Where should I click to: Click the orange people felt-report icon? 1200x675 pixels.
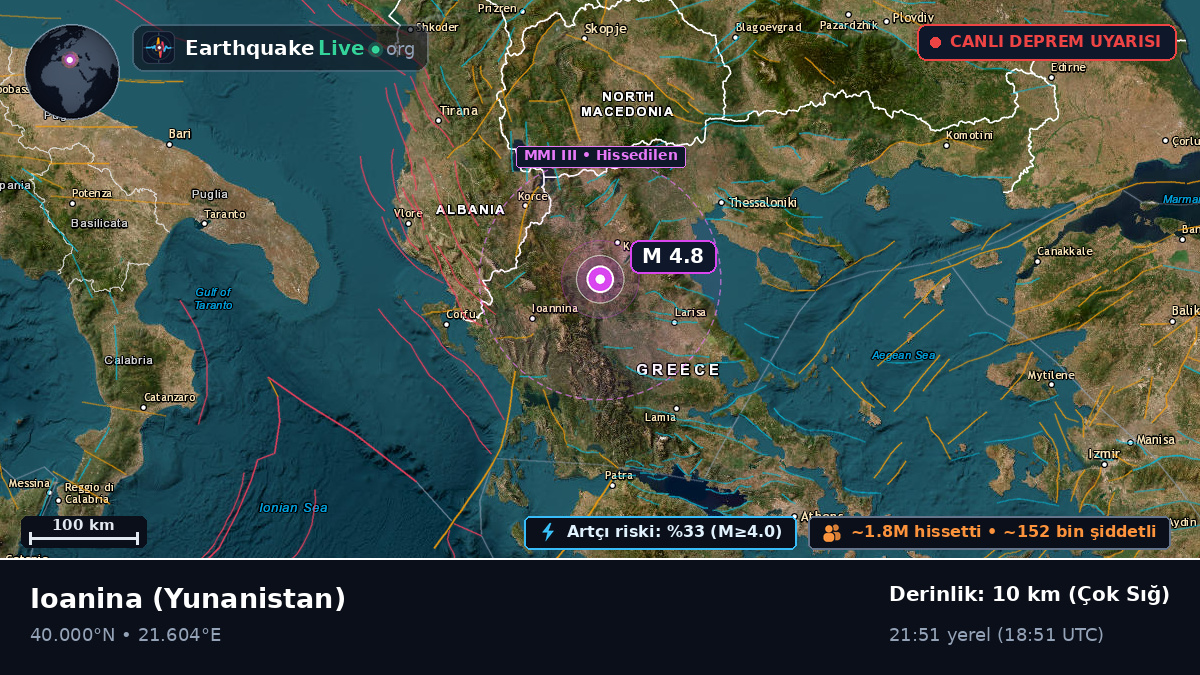[x=832, y=533]
